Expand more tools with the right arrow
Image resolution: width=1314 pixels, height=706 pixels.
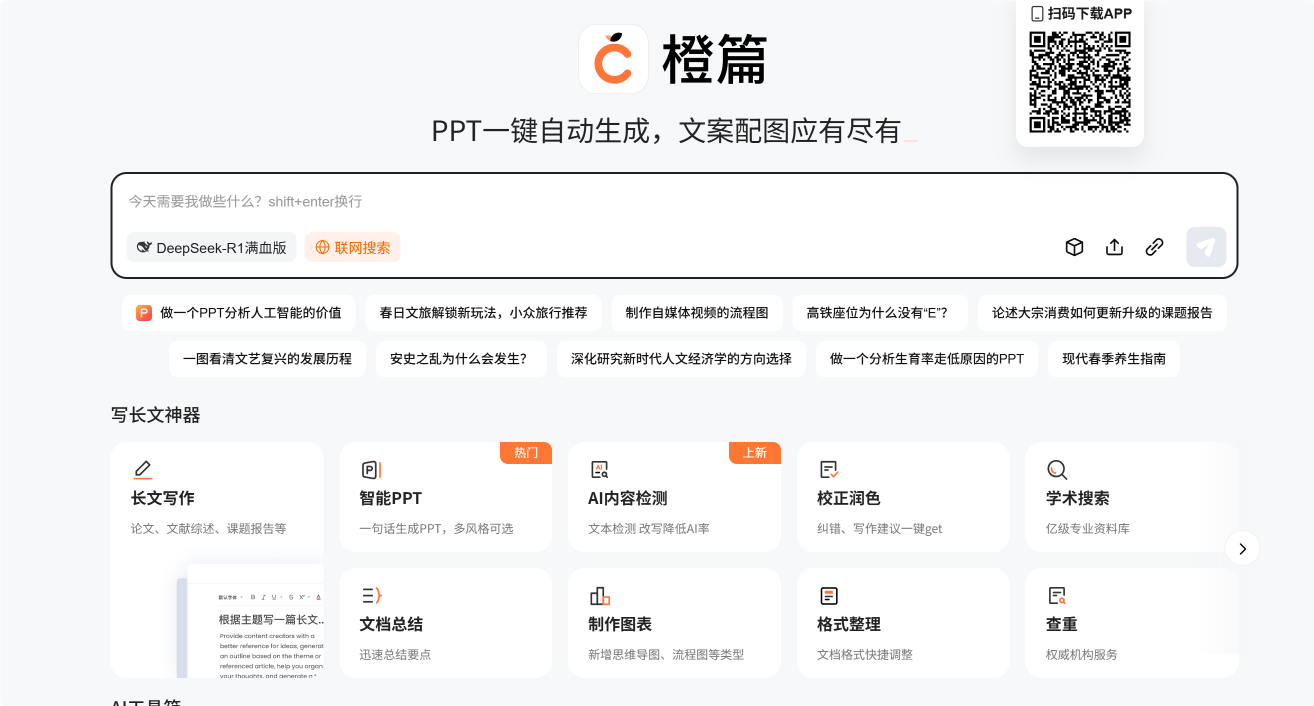1242,548
